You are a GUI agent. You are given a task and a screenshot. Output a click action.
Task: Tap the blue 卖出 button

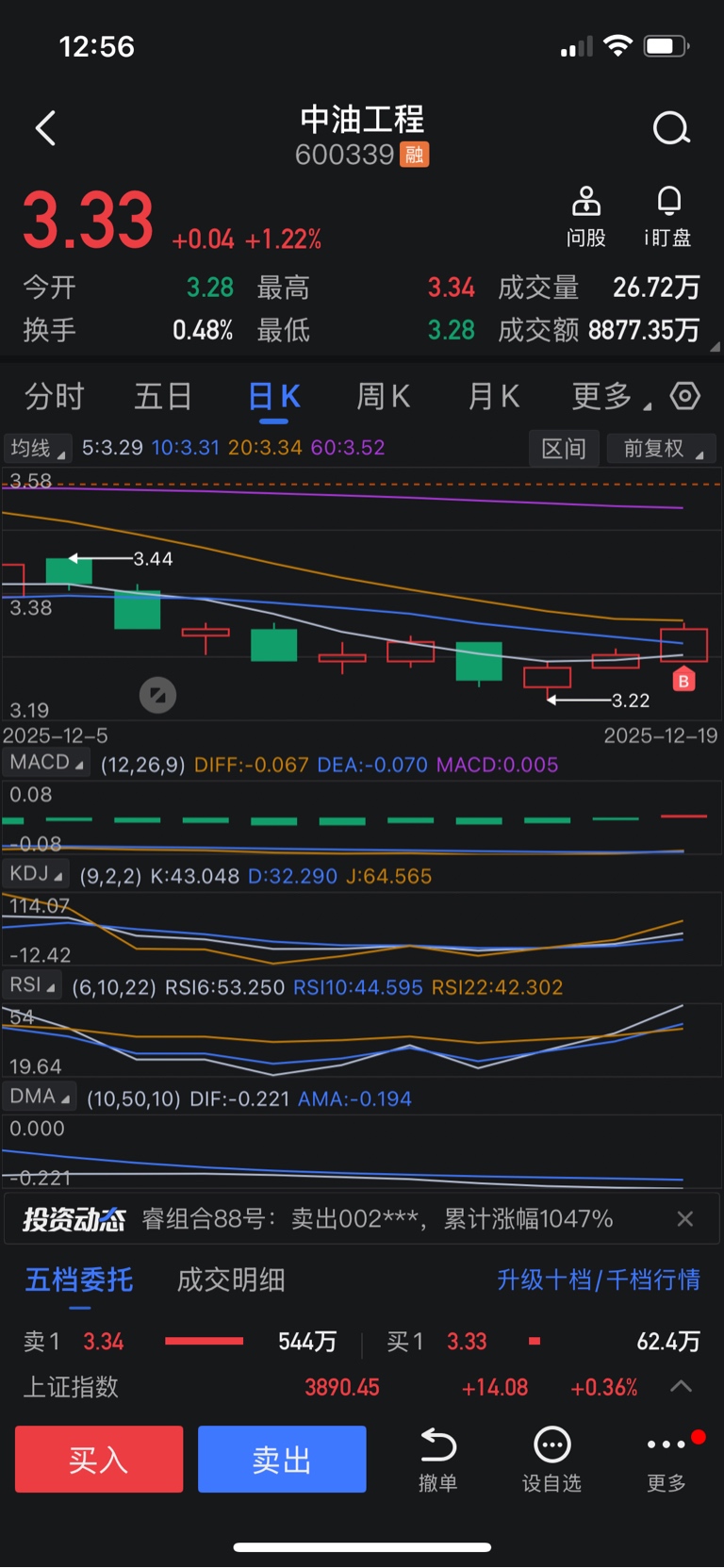click(x=282, y=1460)
